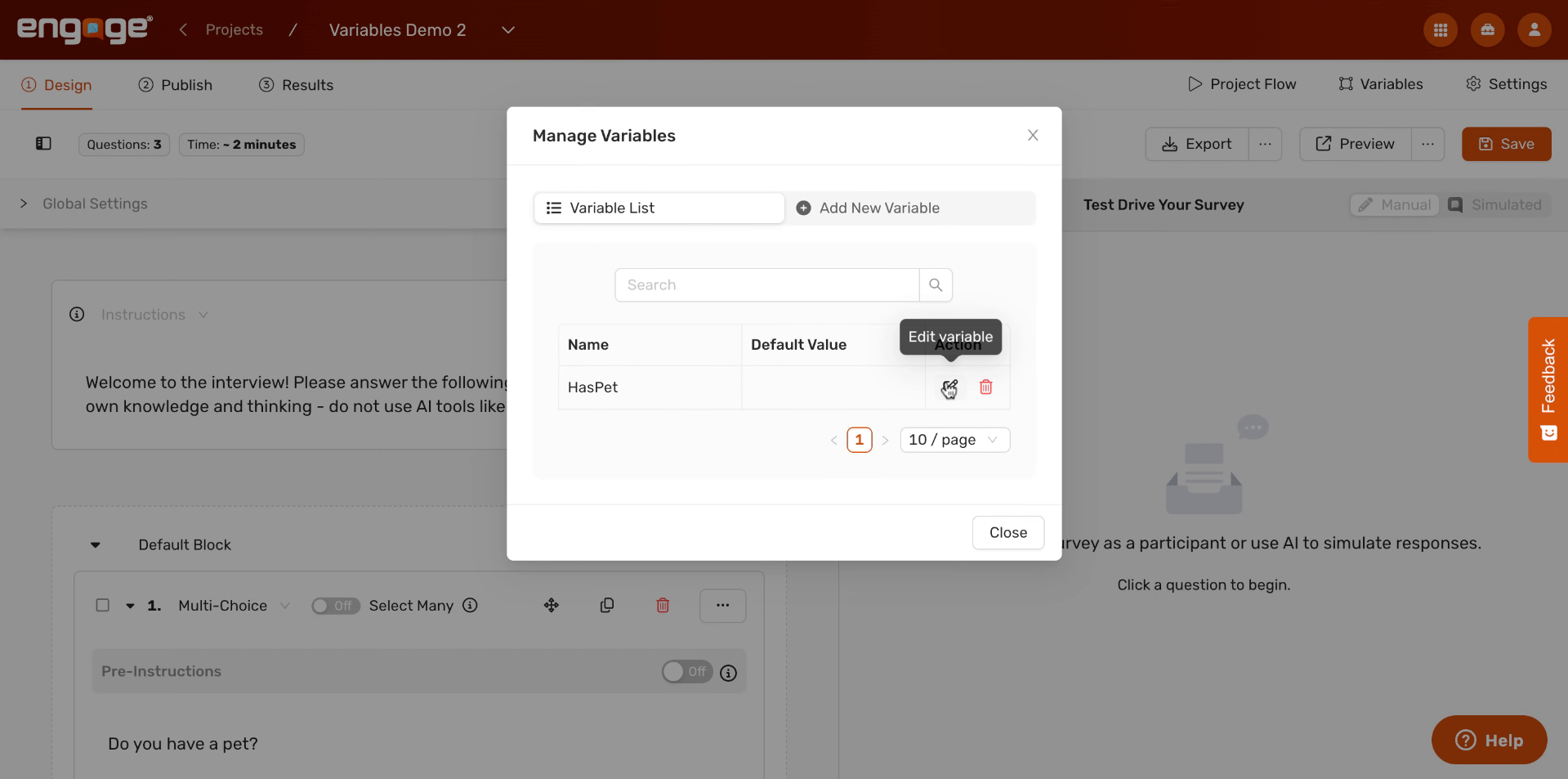
Task: Click the search magnifier icon in Manage Variables
Action: [x=936, y=285]
